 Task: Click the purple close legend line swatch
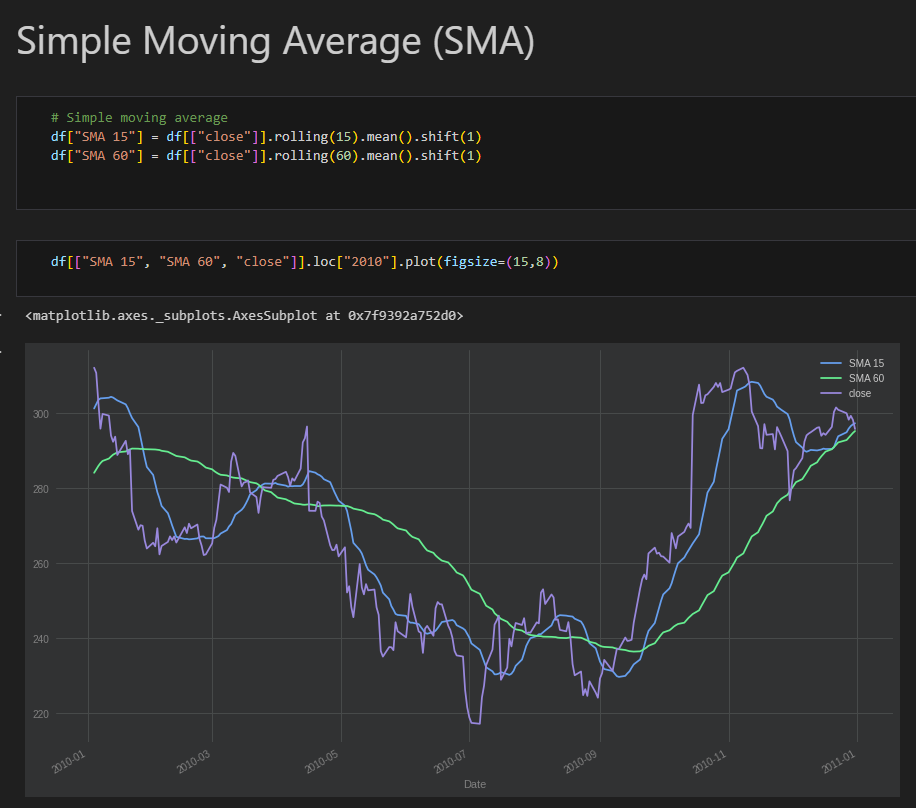coord(831,394)
